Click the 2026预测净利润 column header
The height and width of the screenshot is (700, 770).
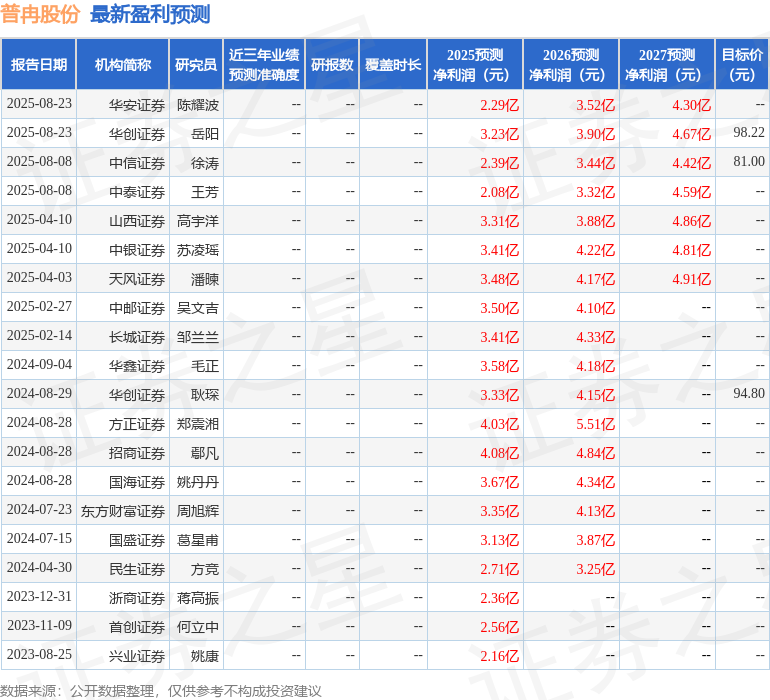click(x=571, y=64)
